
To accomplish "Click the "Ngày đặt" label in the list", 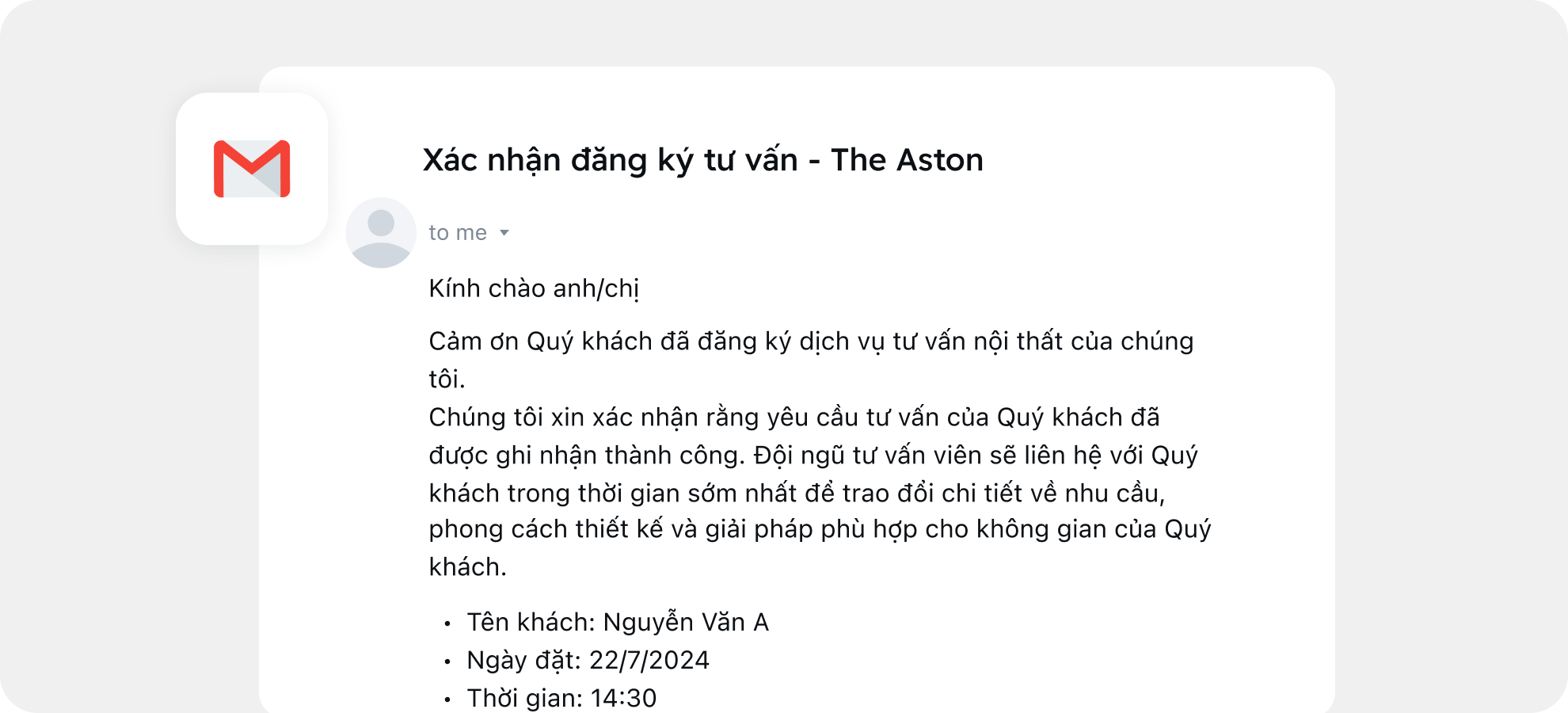I will tap(524, 661).
